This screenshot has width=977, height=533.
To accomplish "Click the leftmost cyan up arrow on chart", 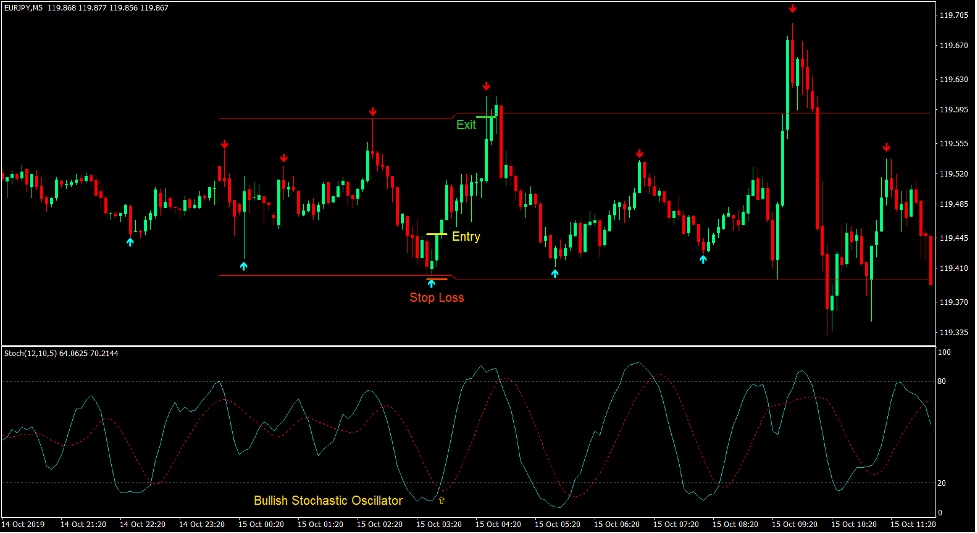I will click(x=130, y=241).
